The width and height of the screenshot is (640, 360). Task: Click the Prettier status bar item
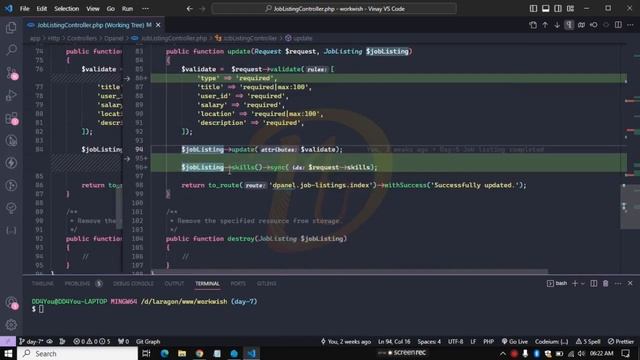pyautogui.click(x=621, y=342)
